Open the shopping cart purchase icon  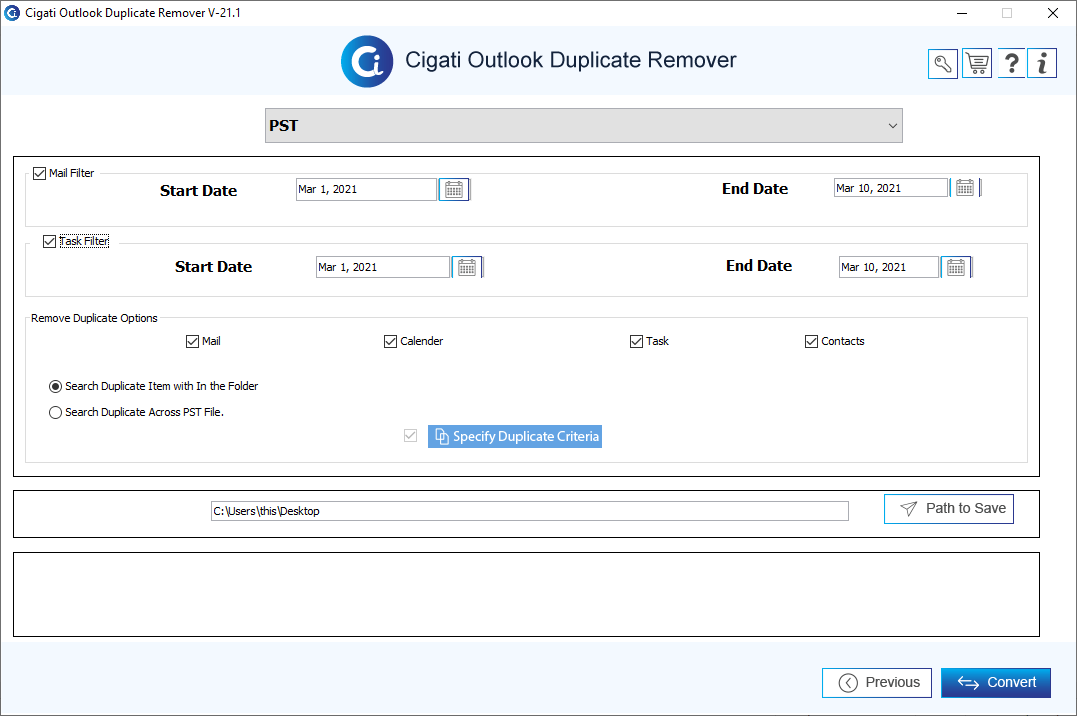coord(977,64)
